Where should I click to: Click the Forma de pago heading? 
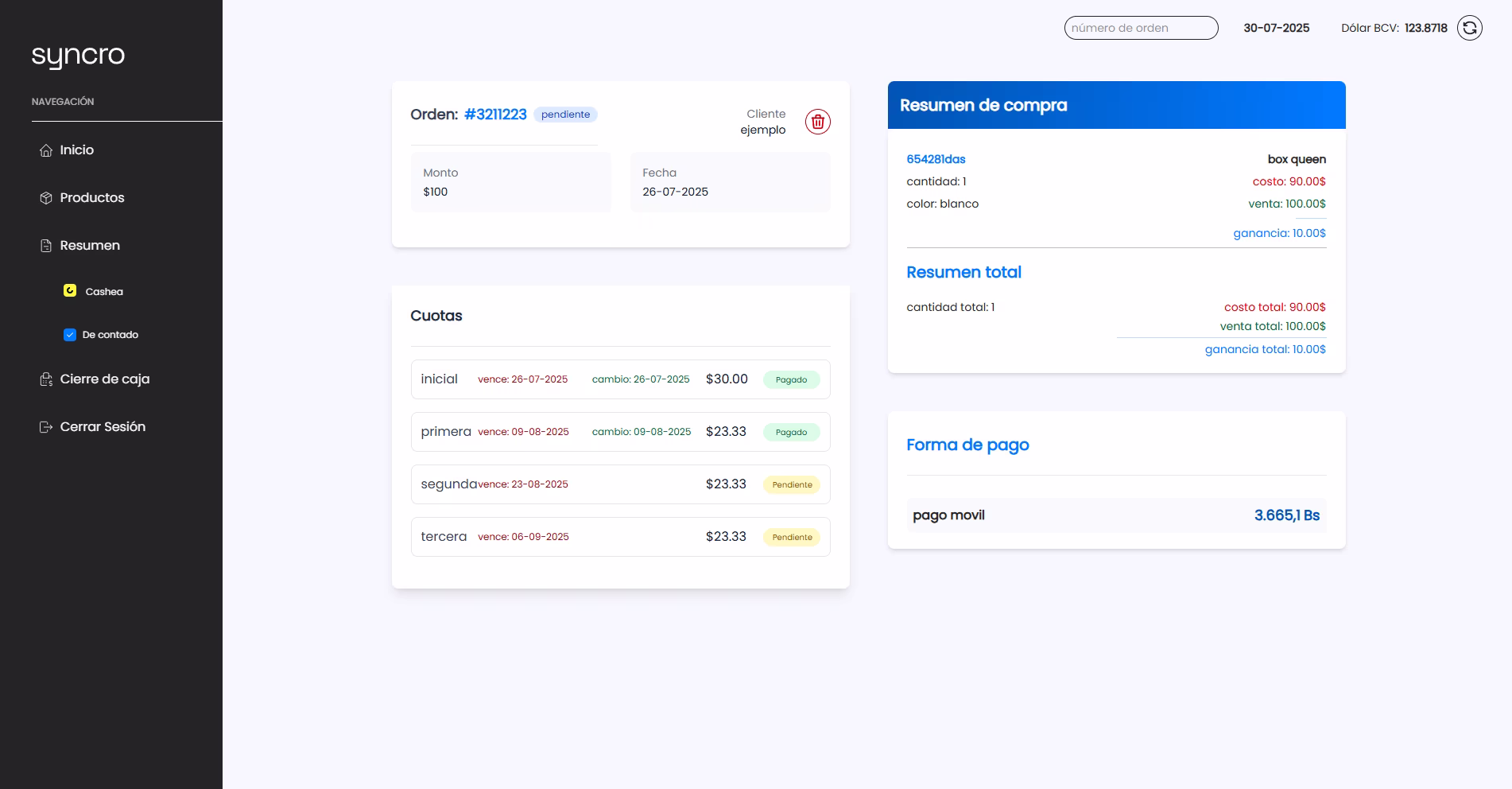(x=967, y=445)
